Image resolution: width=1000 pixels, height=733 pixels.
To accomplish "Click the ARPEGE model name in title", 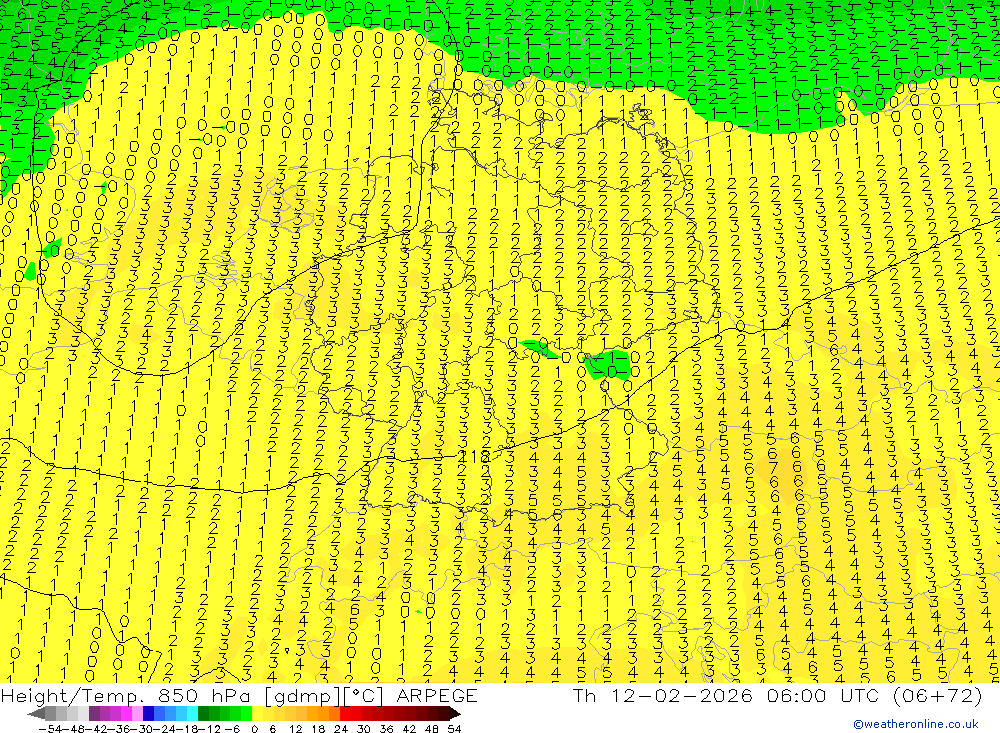I will [x=436, y=695].
